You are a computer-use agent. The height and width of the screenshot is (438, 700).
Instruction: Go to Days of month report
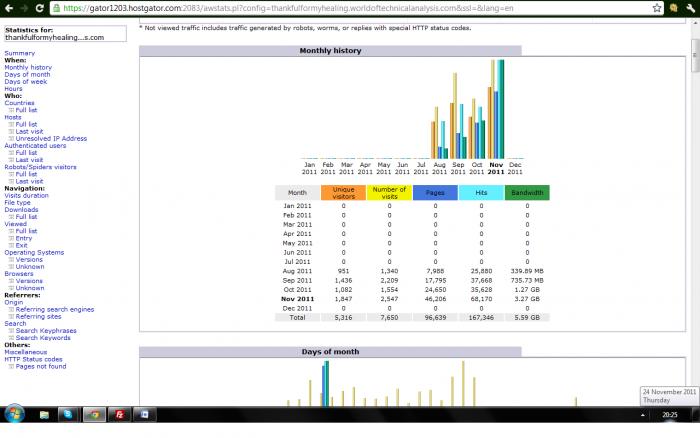click(27, 75)
